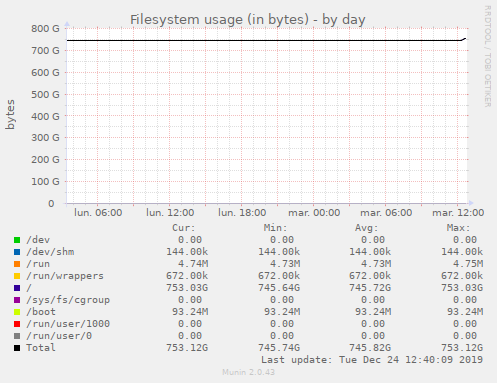The height and width of the screenshot is (383, 497).
Task: Click the Cur: column header
Action: [184, 228]
